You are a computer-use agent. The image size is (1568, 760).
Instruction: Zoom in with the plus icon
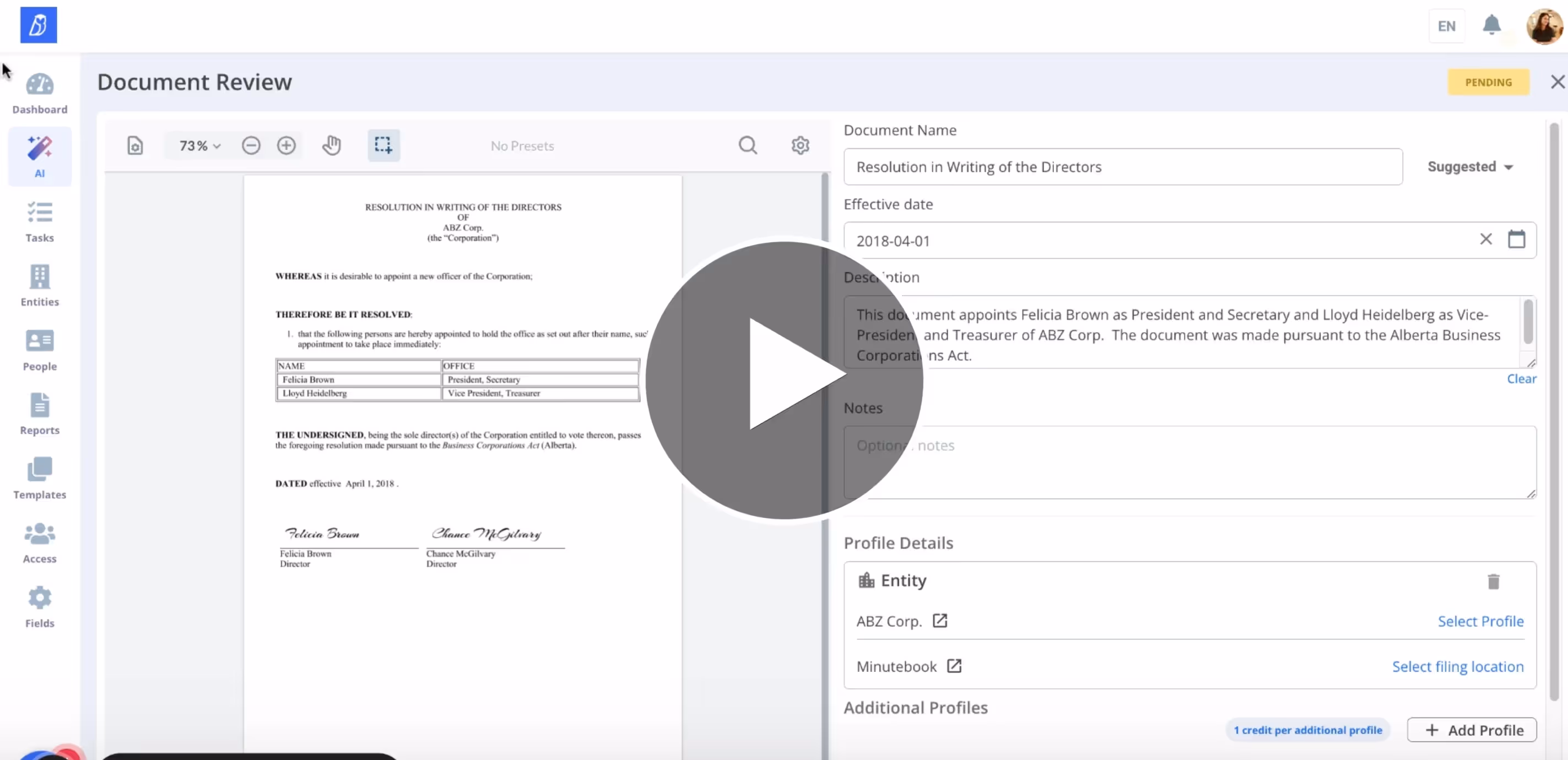point(286,145)
